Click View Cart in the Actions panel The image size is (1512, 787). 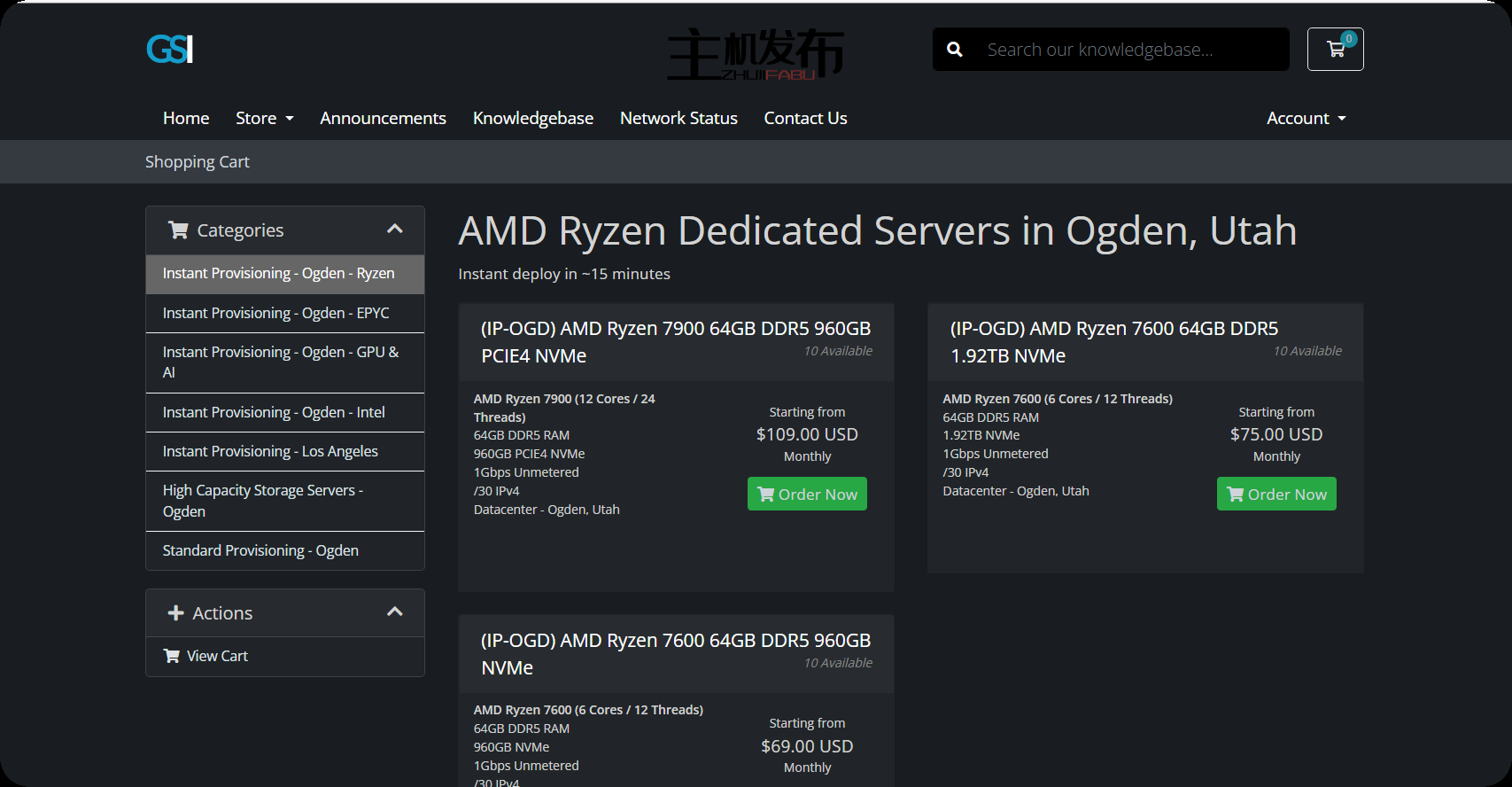tap(217, 656)
